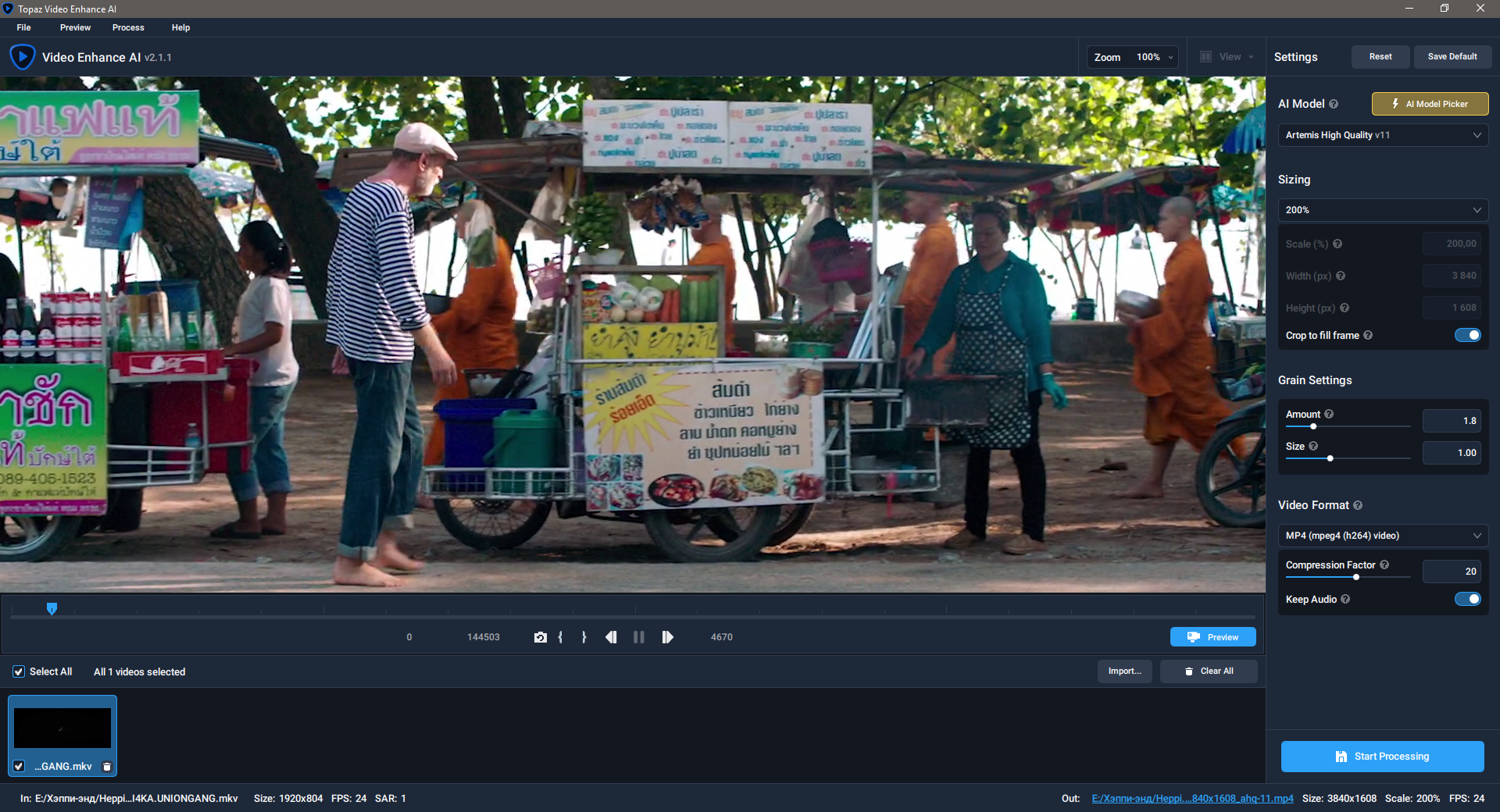
Task: Set trim start with left brace icon
Action: point(561,637)
